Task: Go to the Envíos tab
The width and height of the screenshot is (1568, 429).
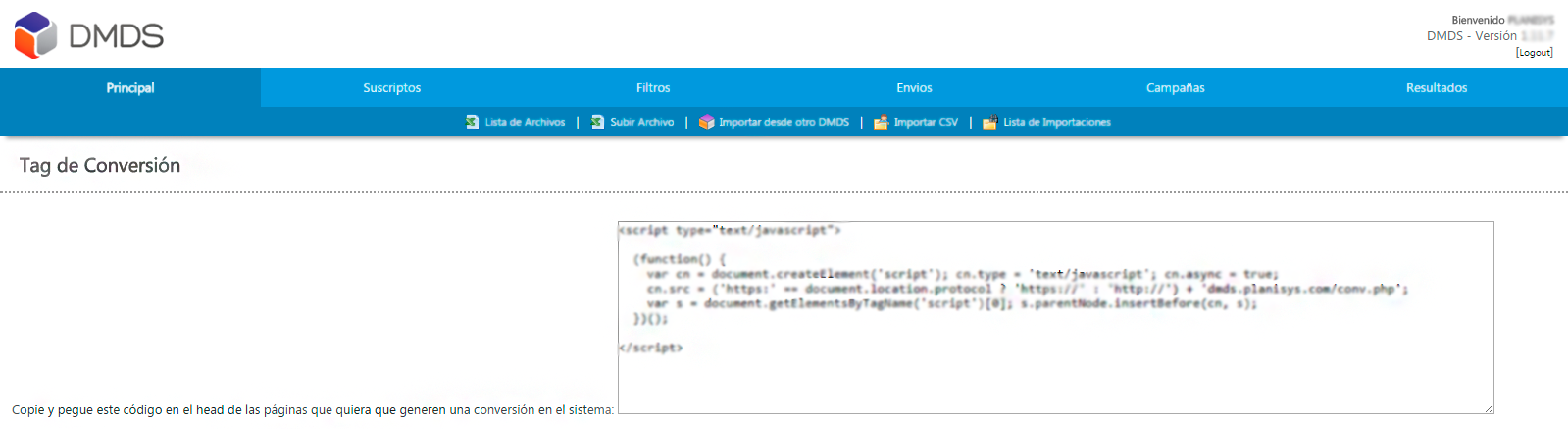Action: pos(914,87)
